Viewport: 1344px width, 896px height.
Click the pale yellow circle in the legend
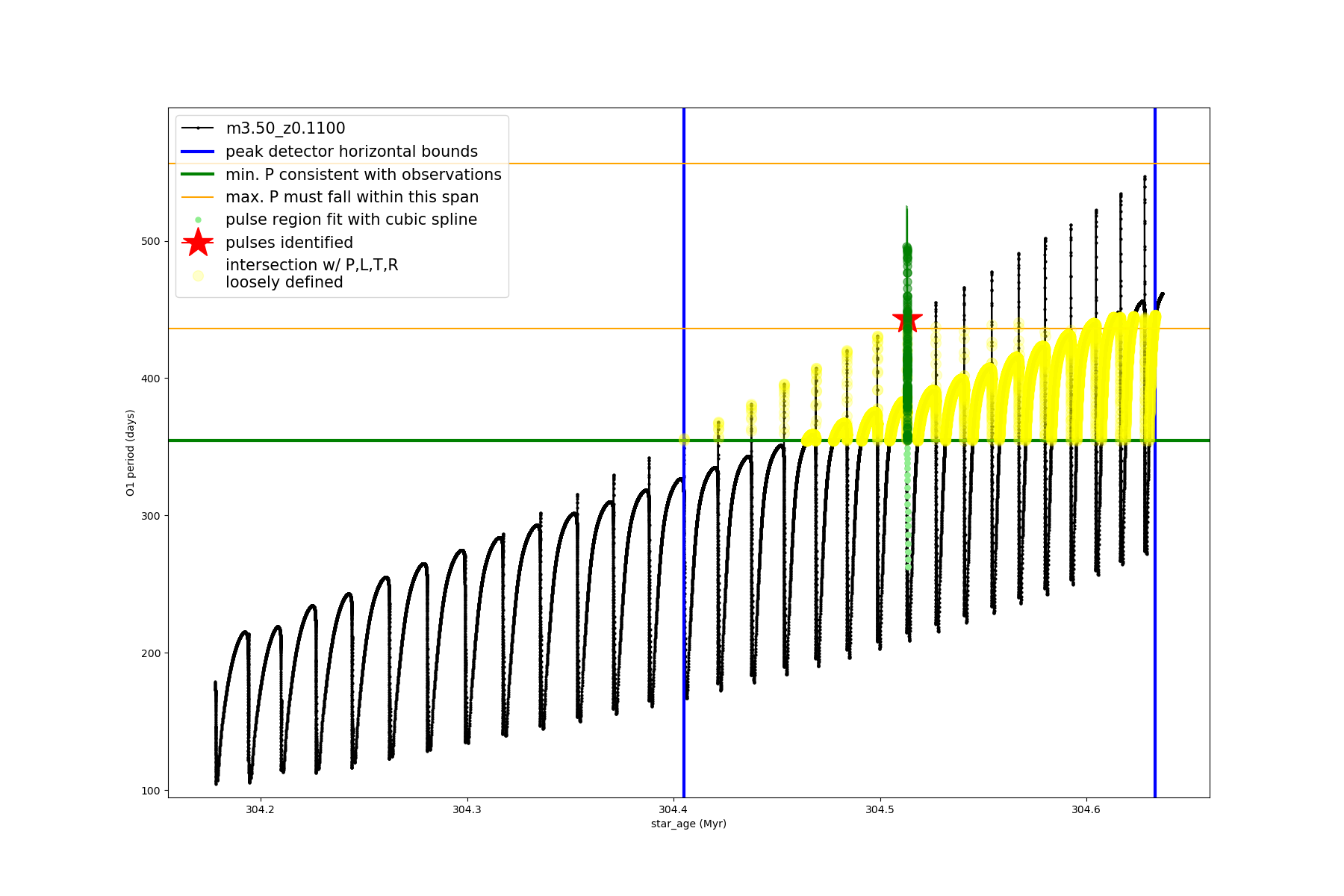pyautogui.click(x=198, y=276)
